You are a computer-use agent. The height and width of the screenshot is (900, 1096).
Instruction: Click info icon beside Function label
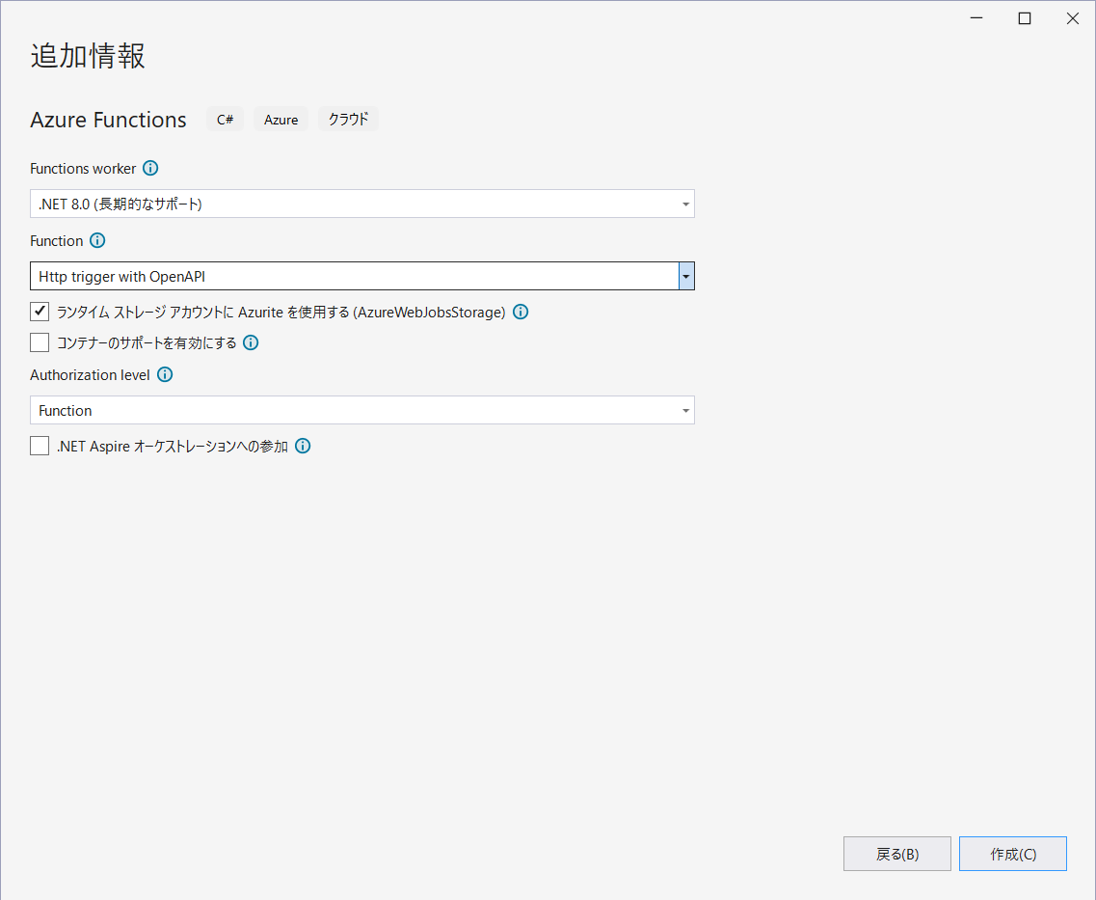[x=97, y=240]
